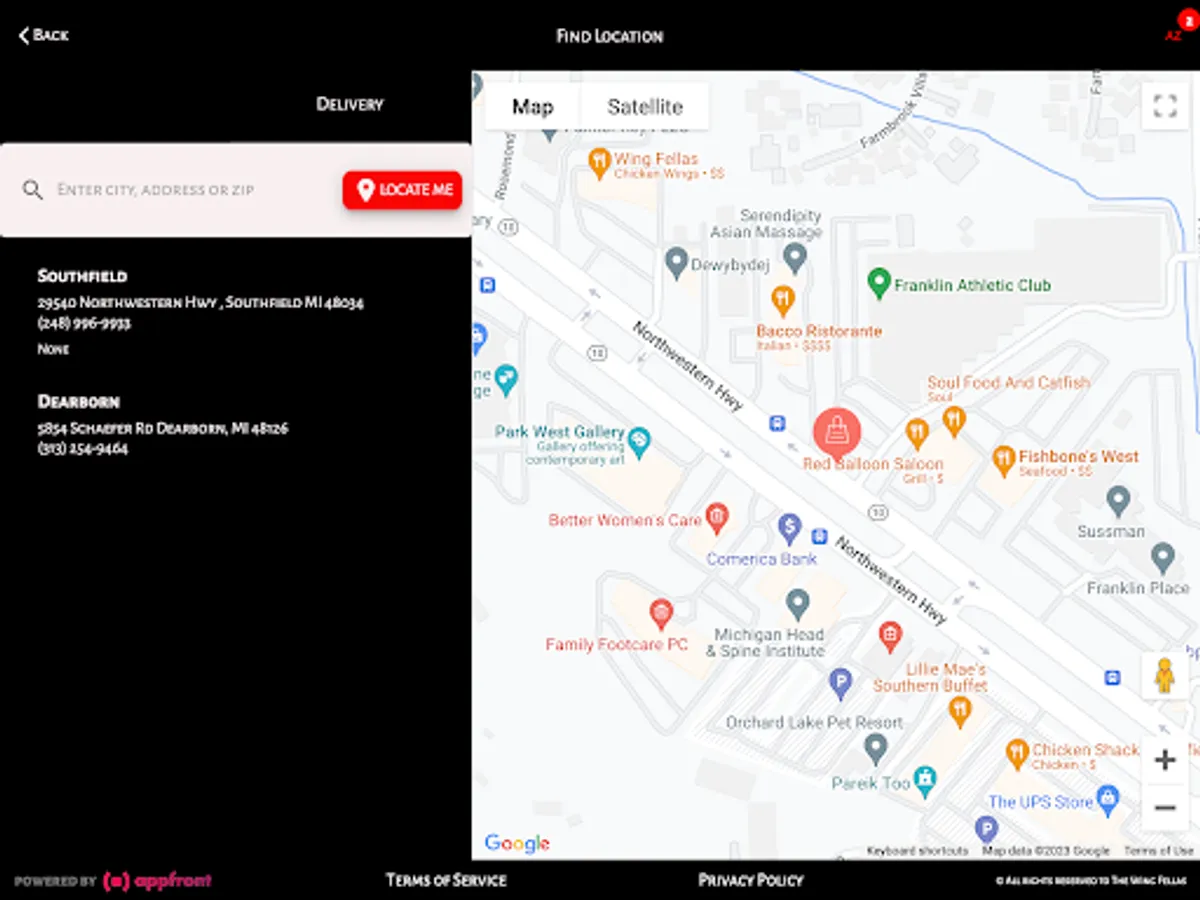Click the Comerica Bank pin
1200x900 pixels.
[789, 527]
